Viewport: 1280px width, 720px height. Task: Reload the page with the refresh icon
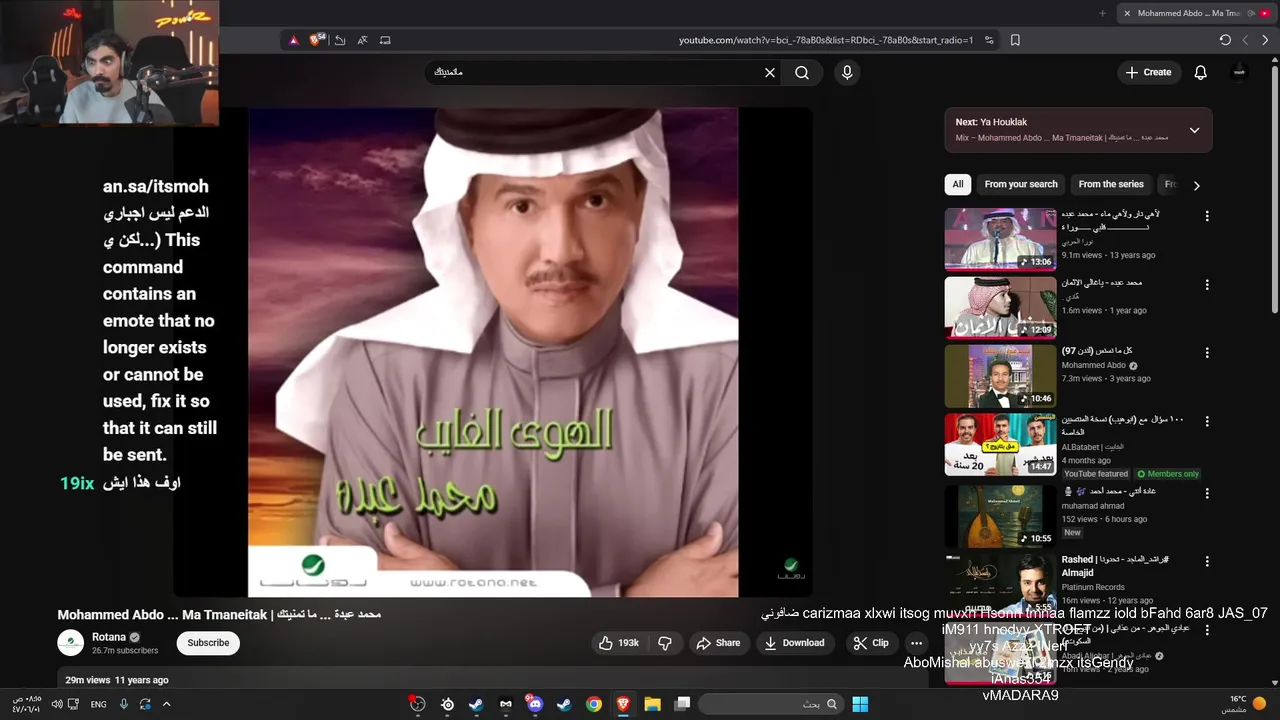[x=1225, y=40]
